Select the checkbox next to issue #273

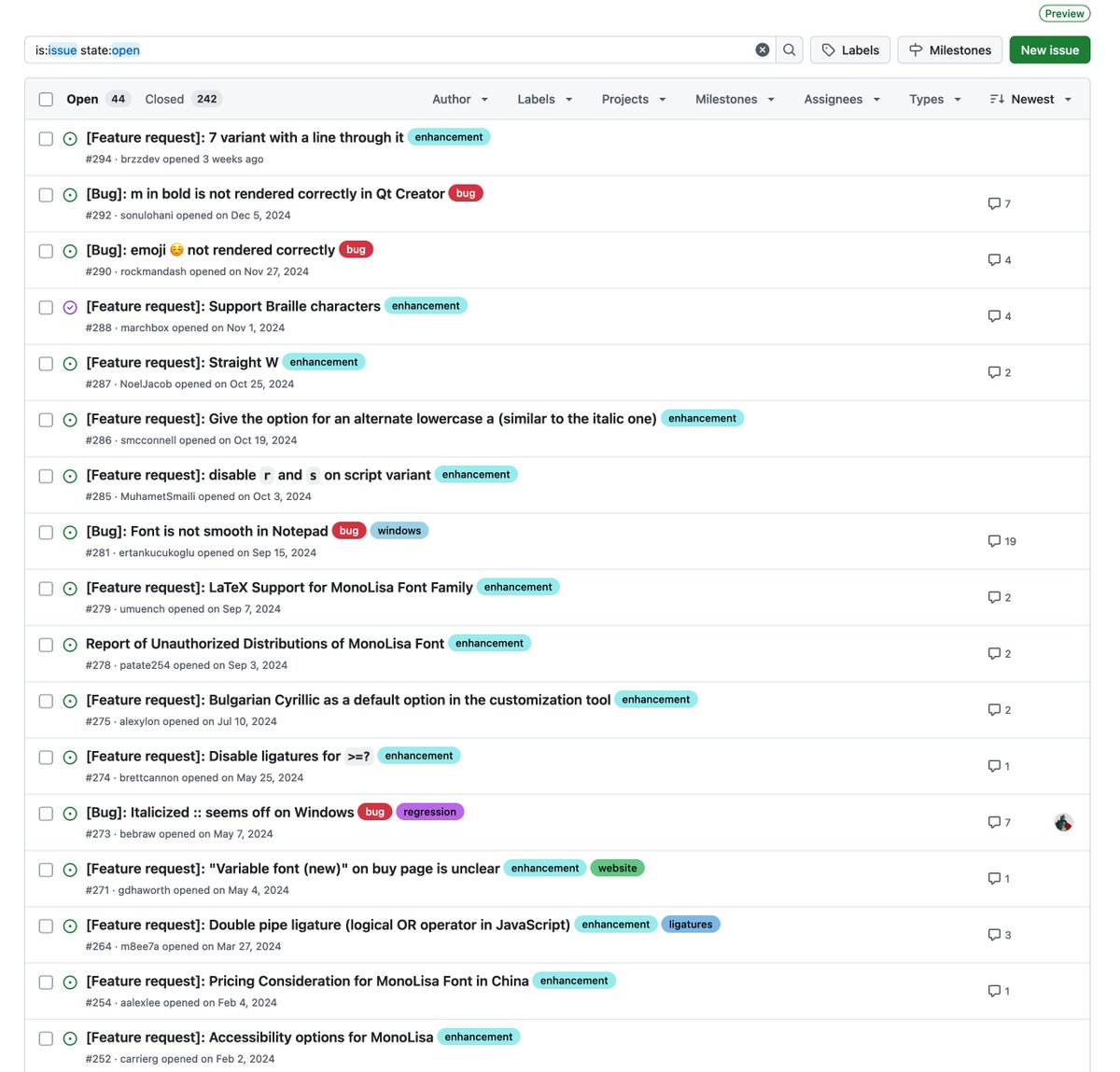(x=46, y=813)
